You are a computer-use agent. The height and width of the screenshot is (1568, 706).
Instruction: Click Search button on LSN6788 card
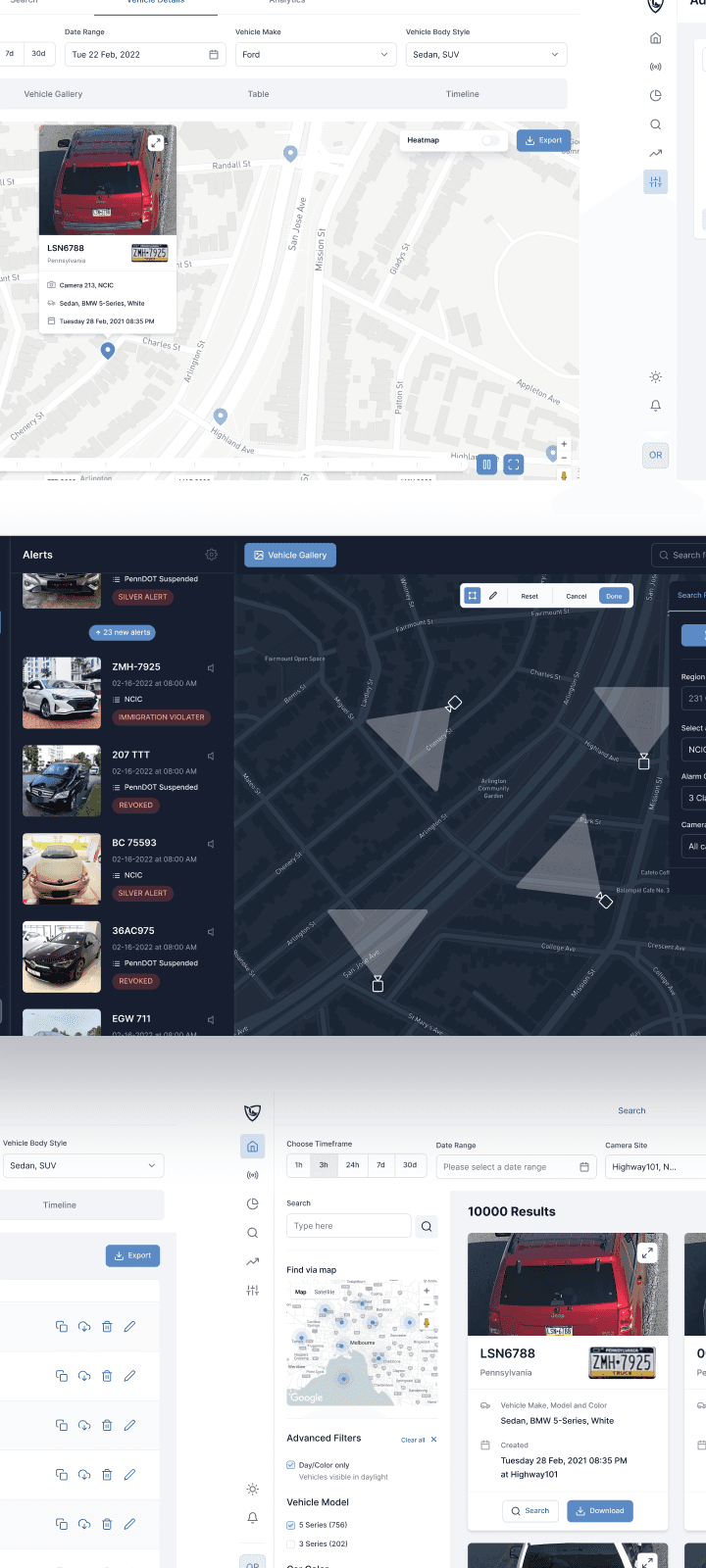click(530, 1510)
